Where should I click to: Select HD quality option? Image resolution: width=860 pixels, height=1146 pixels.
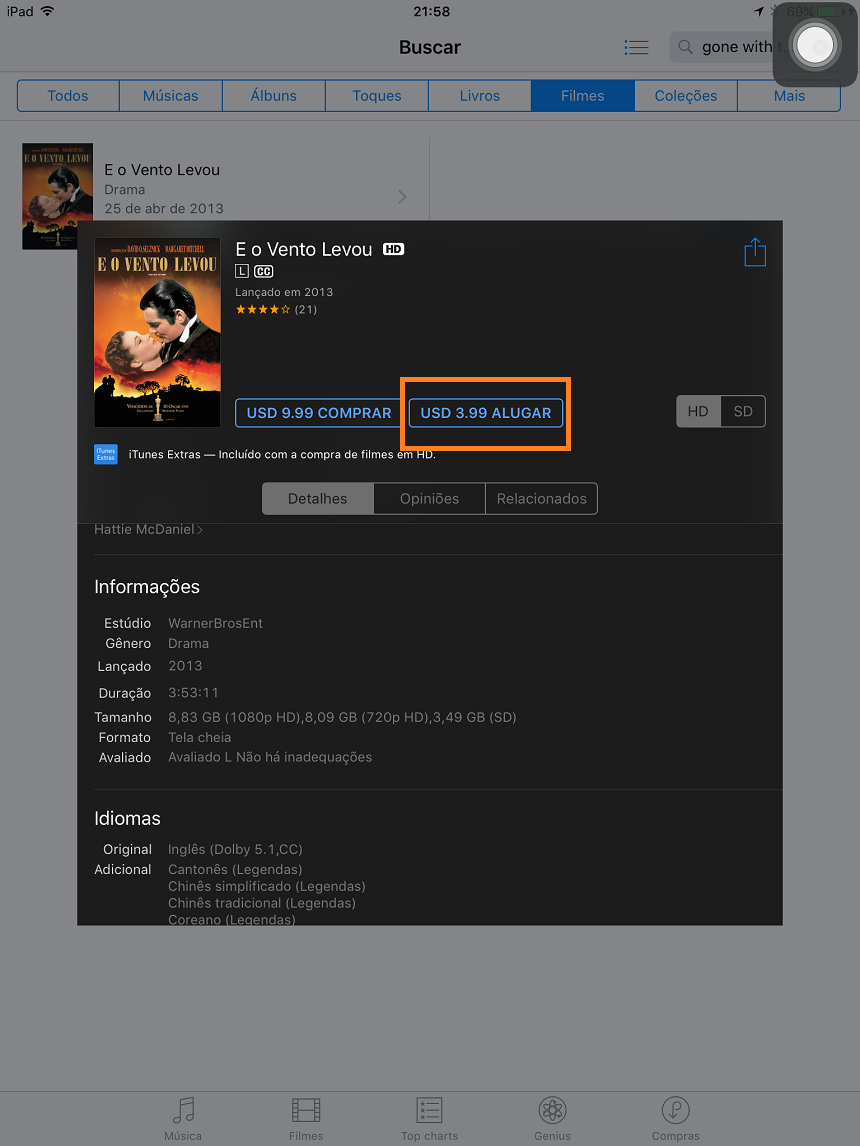[698, 411]
